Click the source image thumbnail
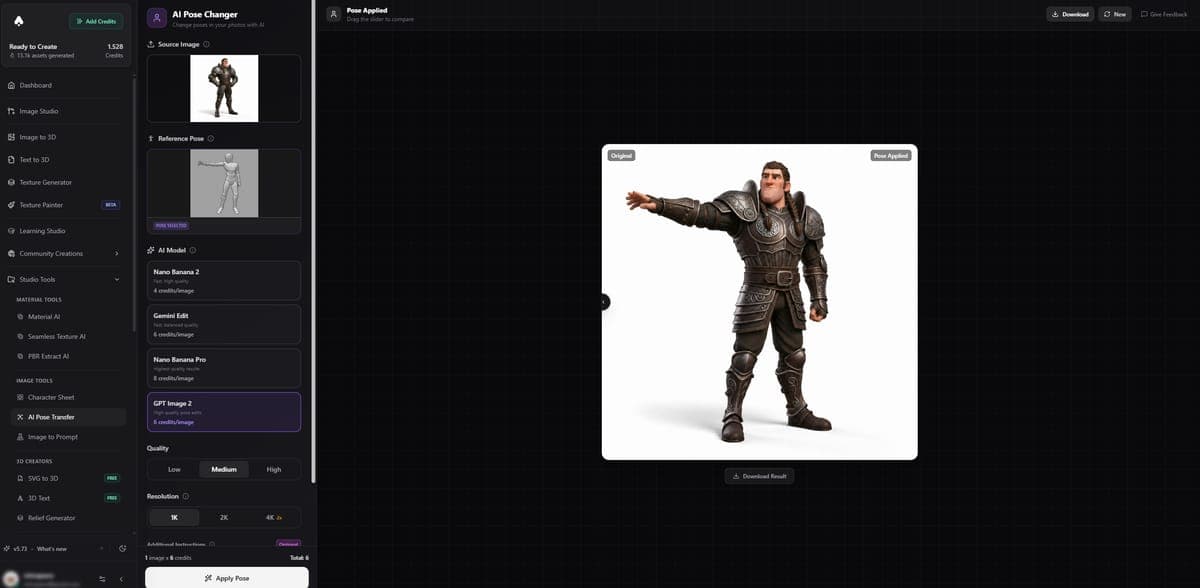 tap(224, 88)
